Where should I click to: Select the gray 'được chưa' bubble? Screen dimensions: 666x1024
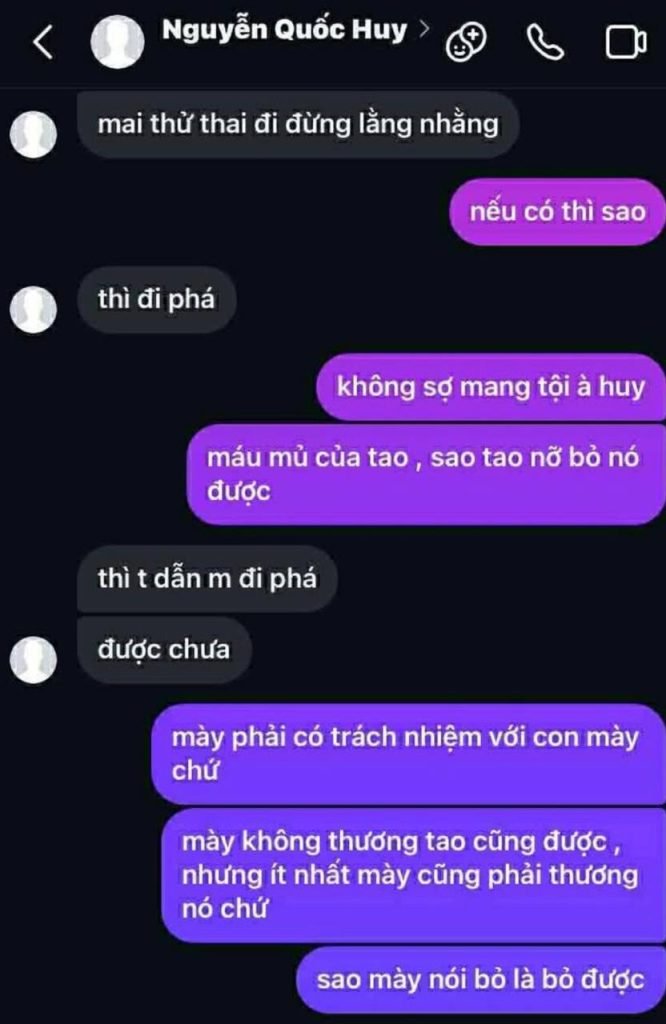(x=164, y=649)
